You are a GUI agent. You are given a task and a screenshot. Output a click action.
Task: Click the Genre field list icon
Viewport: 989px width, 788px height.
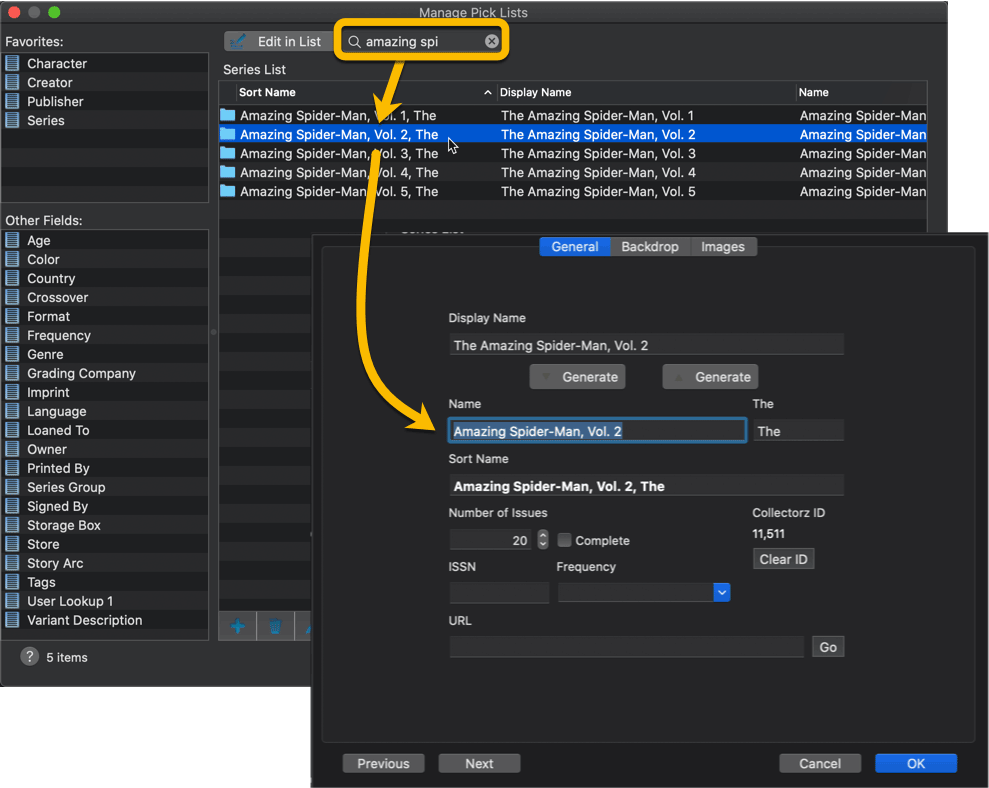click(x=12, y=354)
